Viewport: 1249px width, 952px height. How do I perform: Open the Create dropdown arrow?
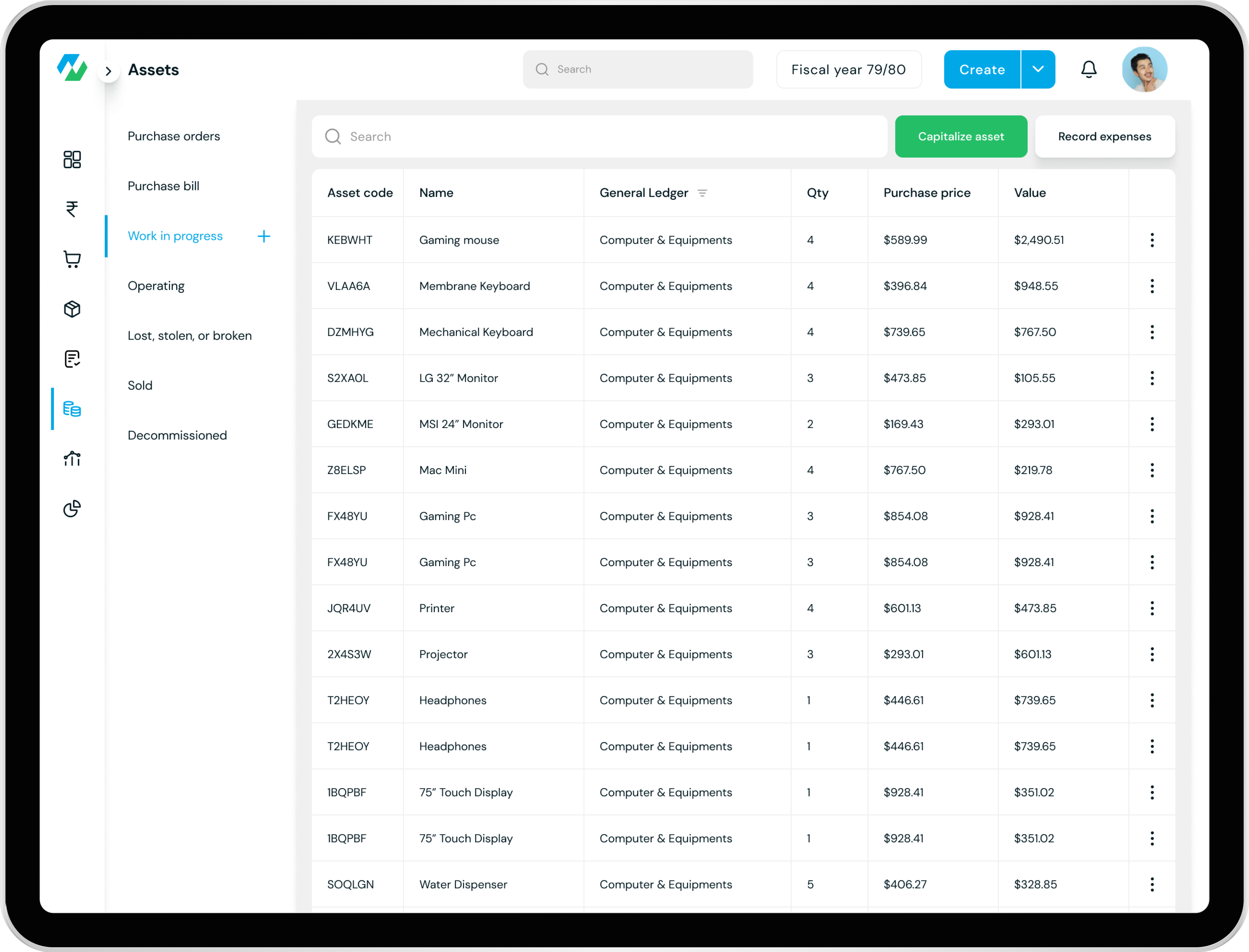coord(1038,69)
